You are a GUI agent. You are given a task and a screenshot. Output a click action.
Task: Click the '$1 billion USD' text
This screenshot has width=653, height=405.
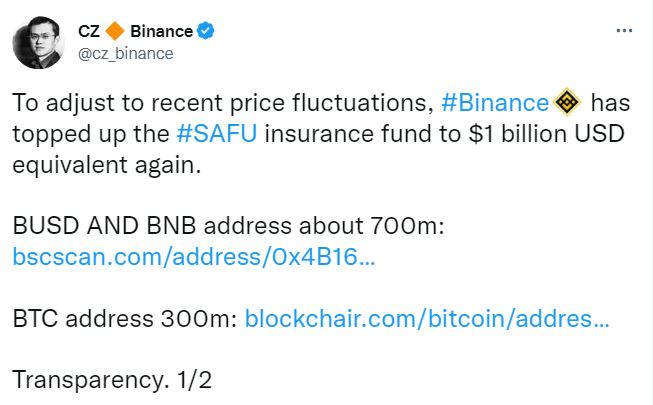(526, 133)
